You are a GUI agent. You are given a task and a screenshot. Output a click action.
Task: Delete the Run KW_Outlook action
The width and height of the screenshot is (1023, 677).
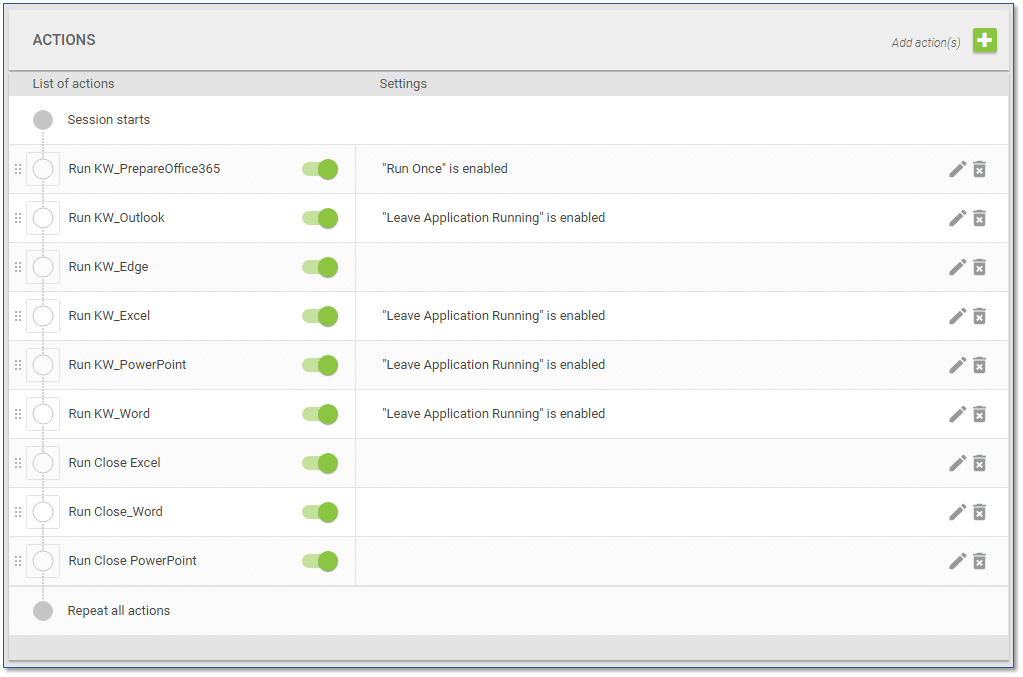point(979,218)
